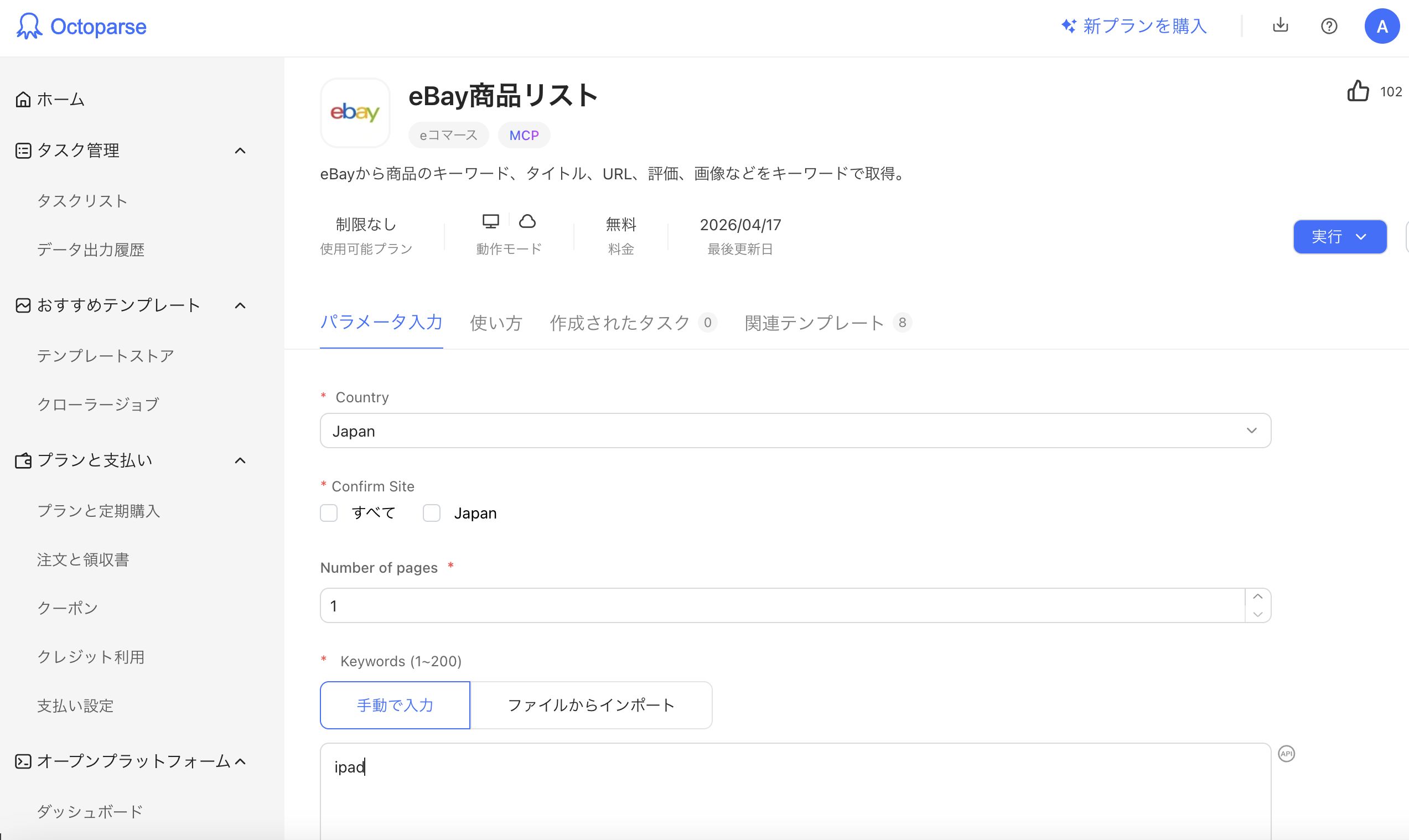
Task: Click the オープンプラットフォーム terminal icon
Action: pyautogui.click(x=23, y=762)
